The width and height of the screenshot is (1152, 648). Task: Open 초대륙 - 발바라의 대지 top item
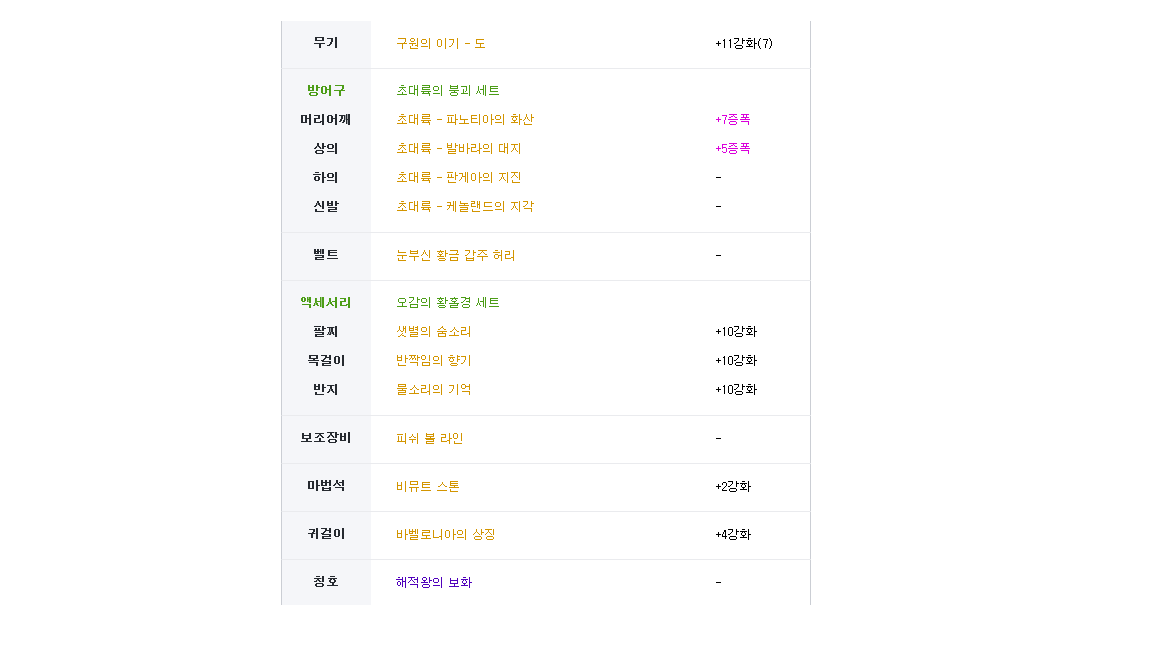458,148
